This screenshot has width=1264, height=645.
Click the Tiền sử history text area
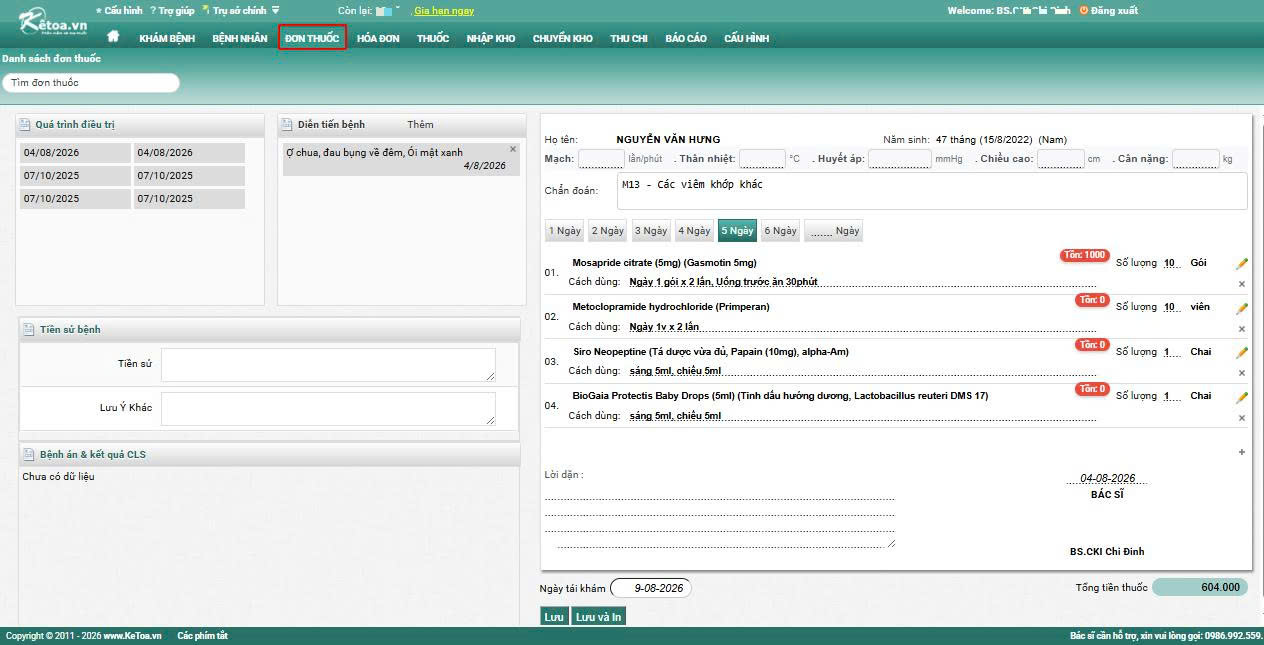pyautogui.click(x=328, y=365)
